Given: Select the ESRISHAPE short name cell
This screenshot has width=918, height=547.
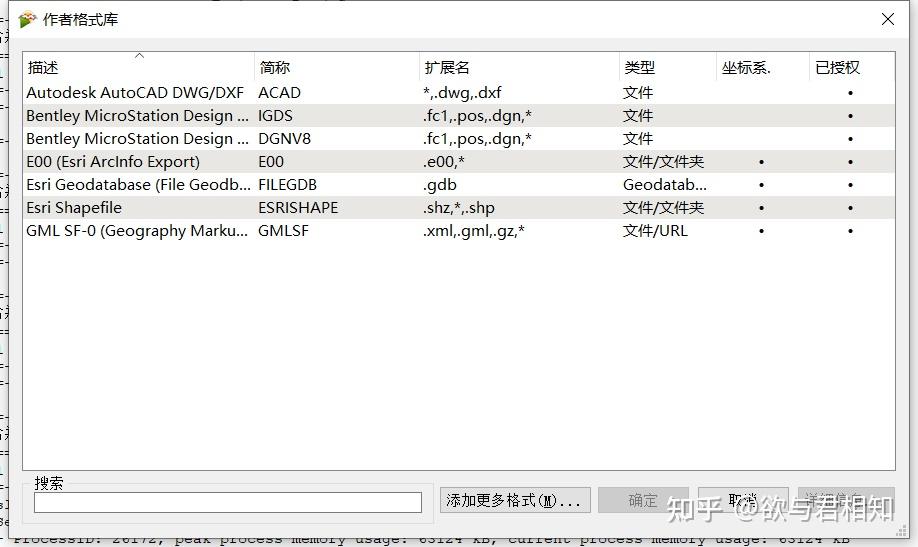Looking at the screenshot, I should point(298,208).
